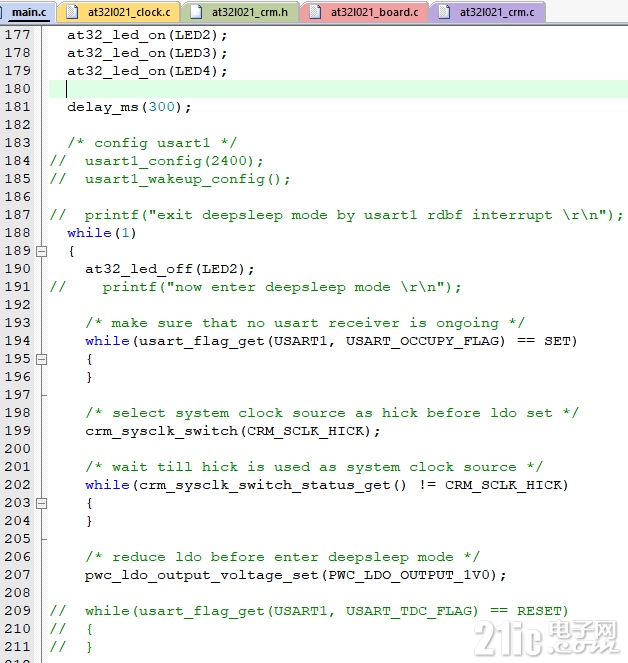Open the at32l021_clock.c tab
Screen dimensions: 628x663
119,12
